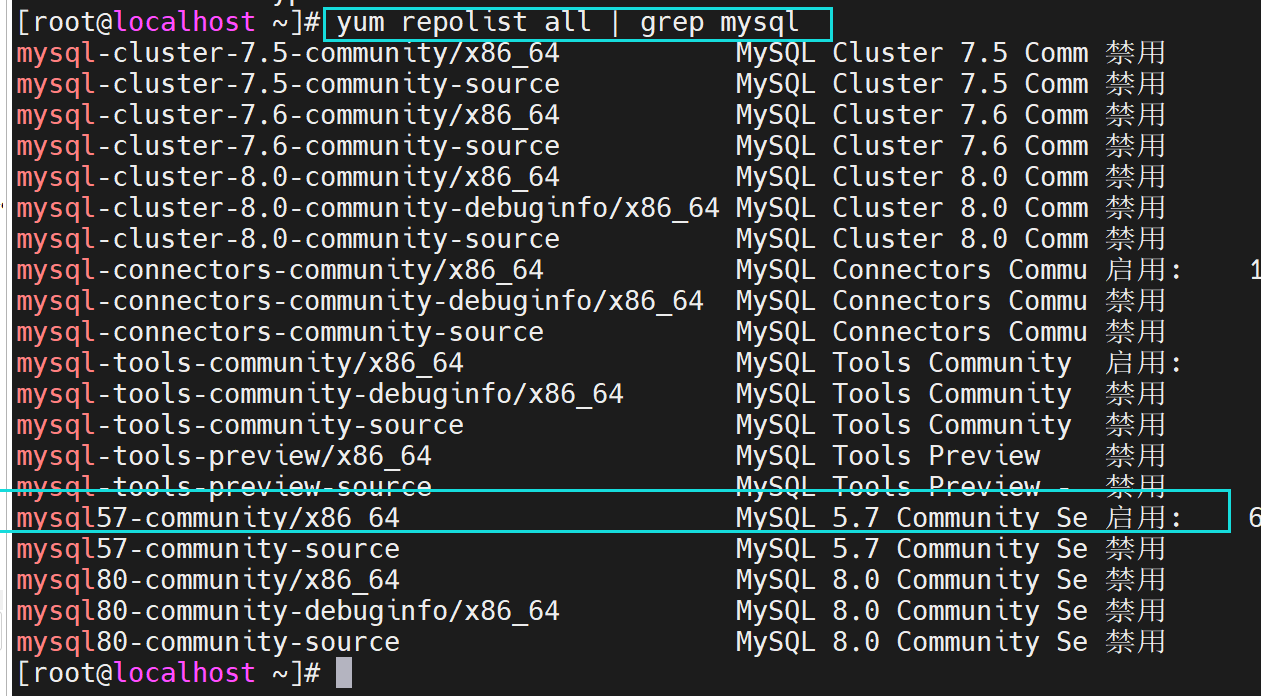Click the mysql57-community/x86_64 repo name
This screenshot has width=1261, height=696.
point(208,518)
